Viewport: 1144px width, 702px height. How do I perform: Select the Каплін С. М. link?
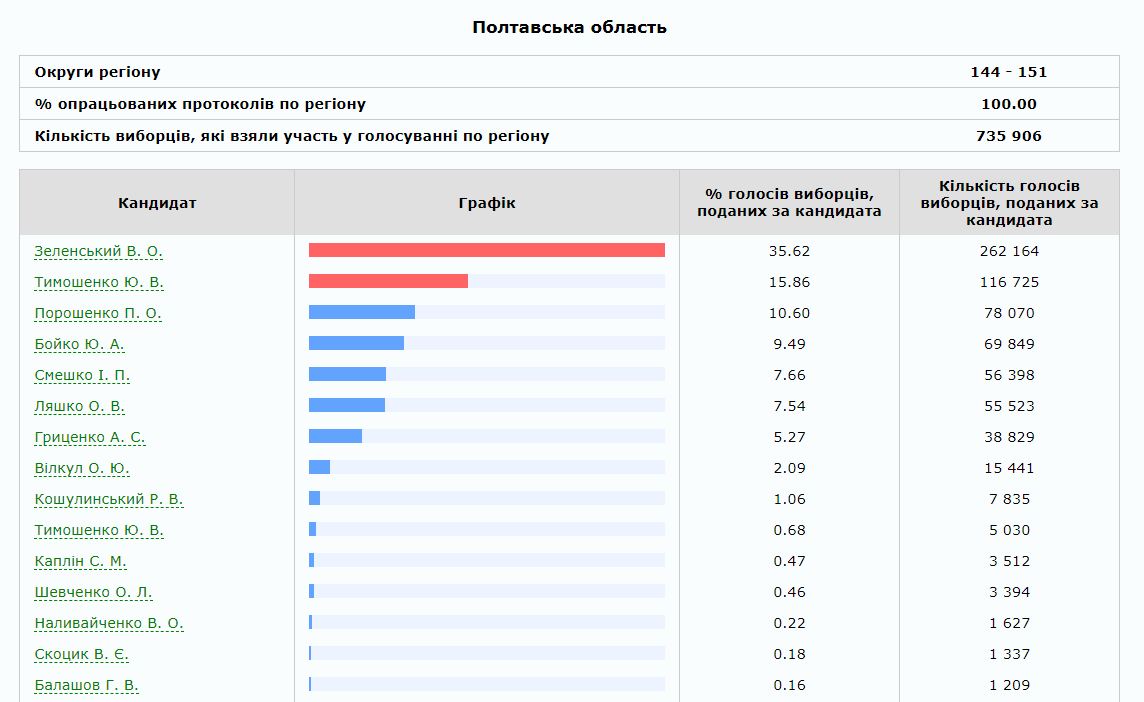[80, 561]
